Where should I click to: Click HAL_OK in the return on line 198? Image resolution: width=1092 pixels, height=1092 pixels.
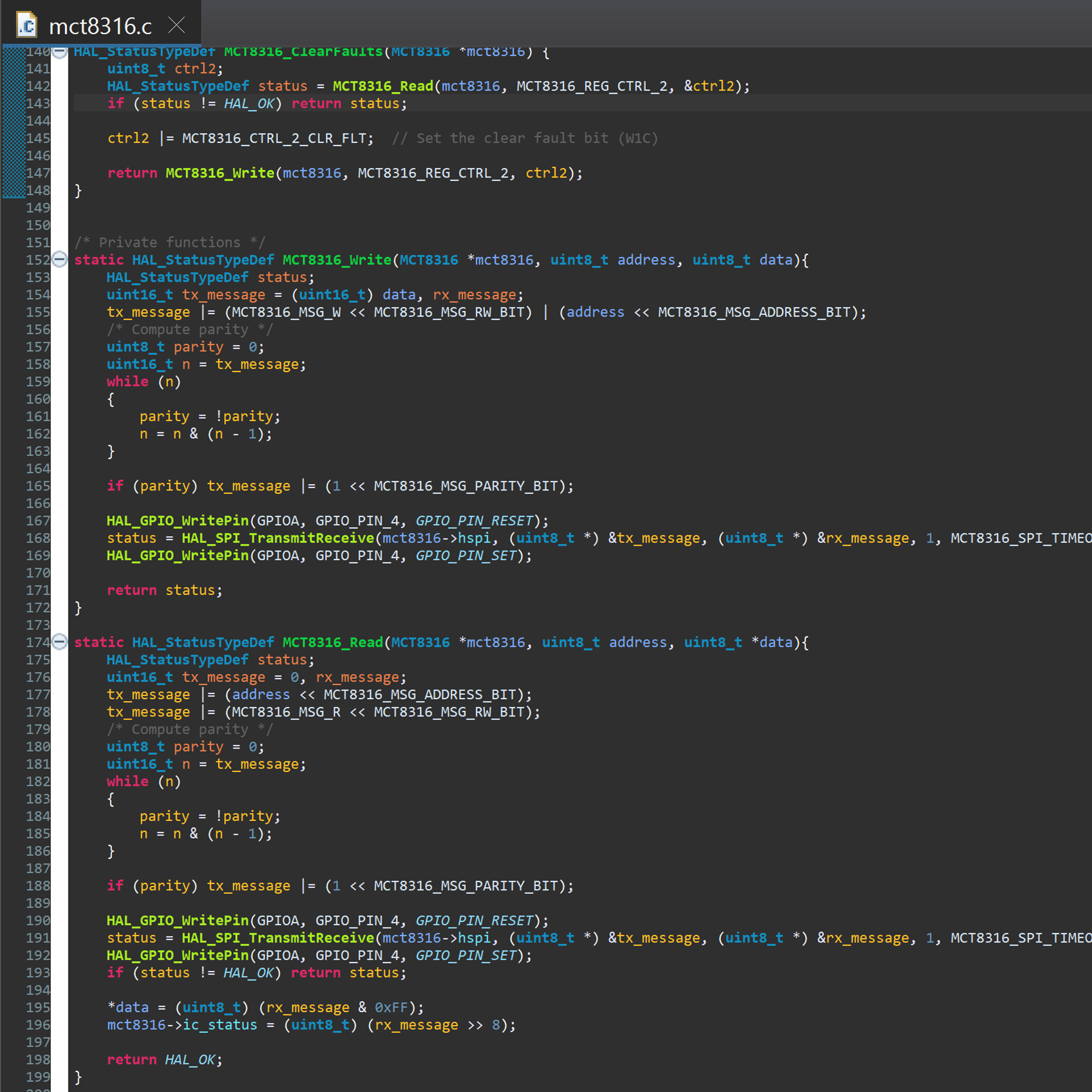click(190, 1060)
